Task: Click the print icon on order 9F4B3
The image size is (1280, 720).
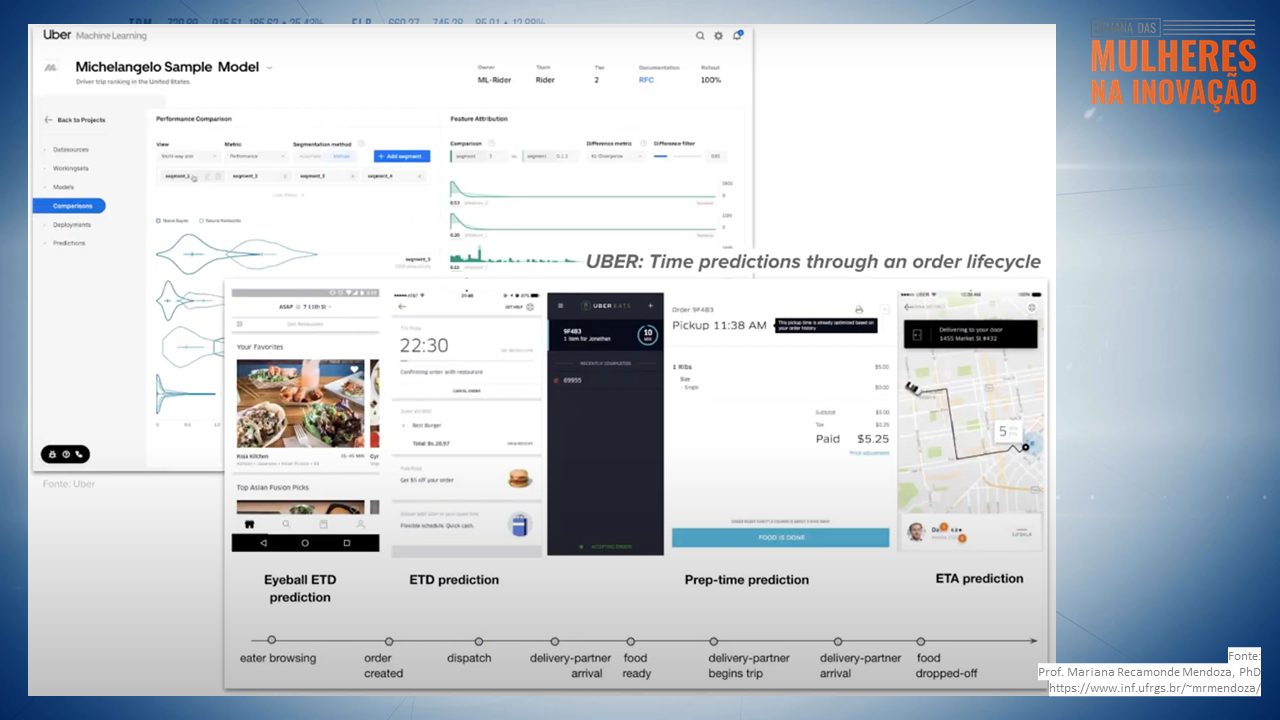Action: coord(858,310)
